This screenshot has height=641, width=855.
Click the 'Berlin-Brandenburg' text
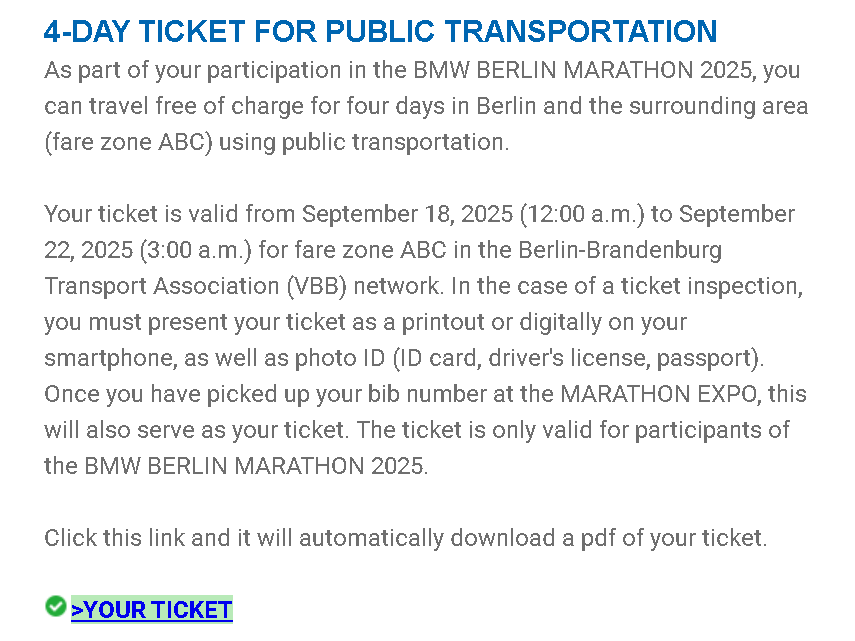click(619, 250)
